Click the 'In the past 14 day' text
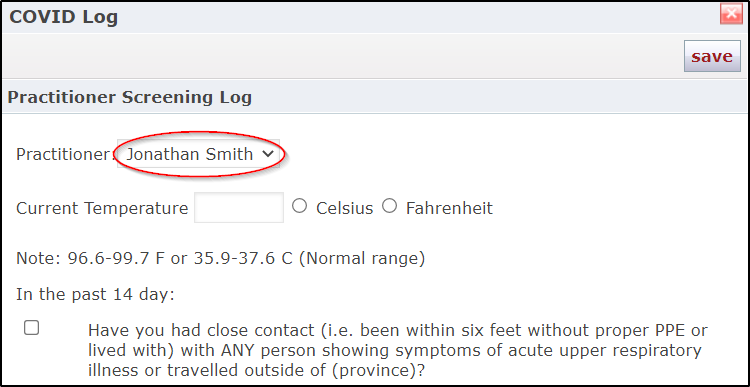The width and height of the screenshot is (750, 387). tap(95, 294)
